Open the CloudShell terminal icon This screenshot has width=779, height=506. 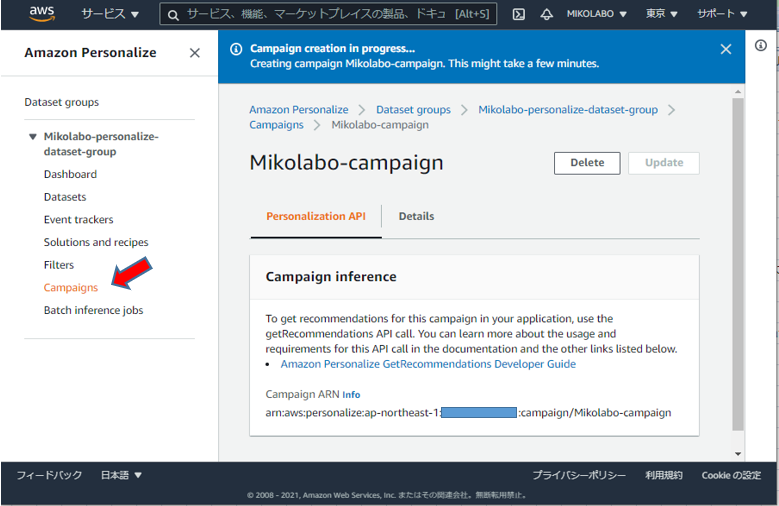[519, 14]
